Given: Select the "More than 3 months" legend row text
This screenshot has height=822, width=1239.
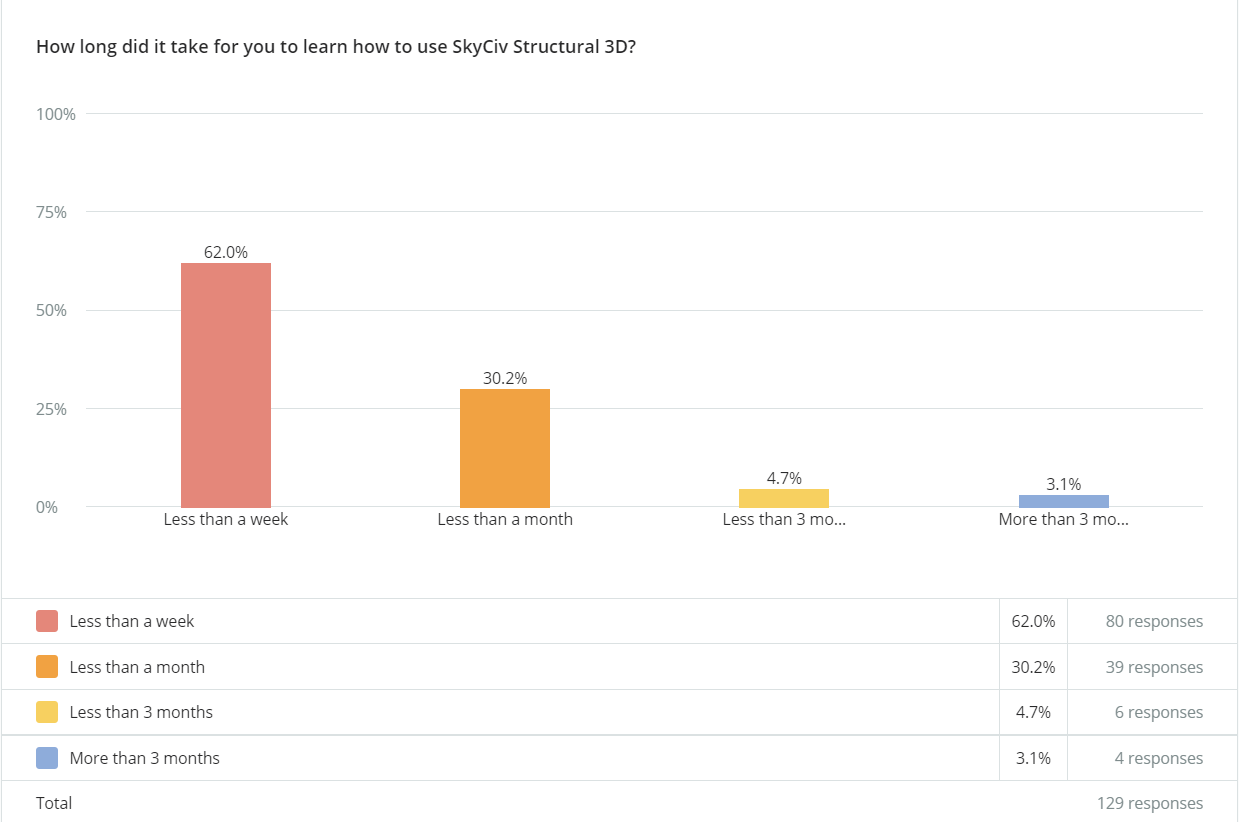Looking at the screenshot, I should tap(145, 758).
